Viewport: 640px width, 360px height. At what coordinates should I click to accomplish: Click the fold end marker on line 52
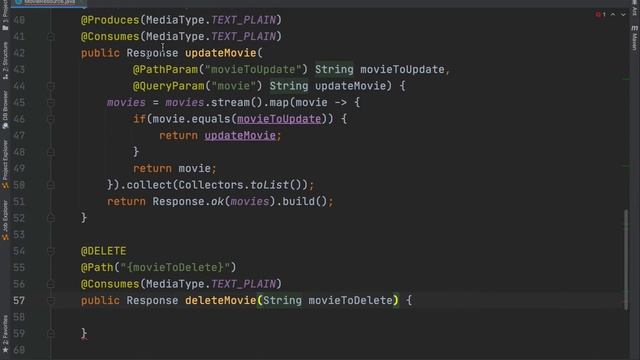[51, 218]
